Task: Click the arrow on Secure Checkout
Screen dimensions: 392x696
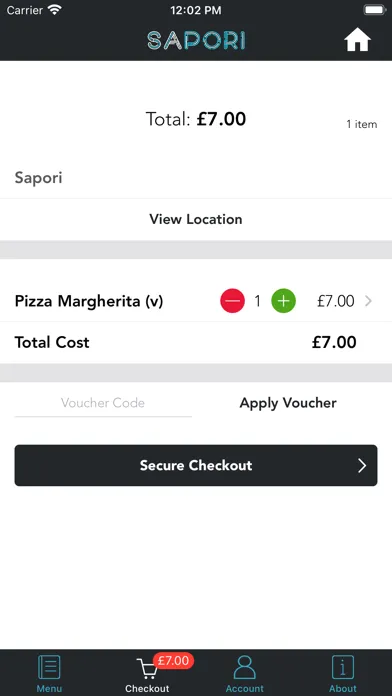Action: pos(362,465)
